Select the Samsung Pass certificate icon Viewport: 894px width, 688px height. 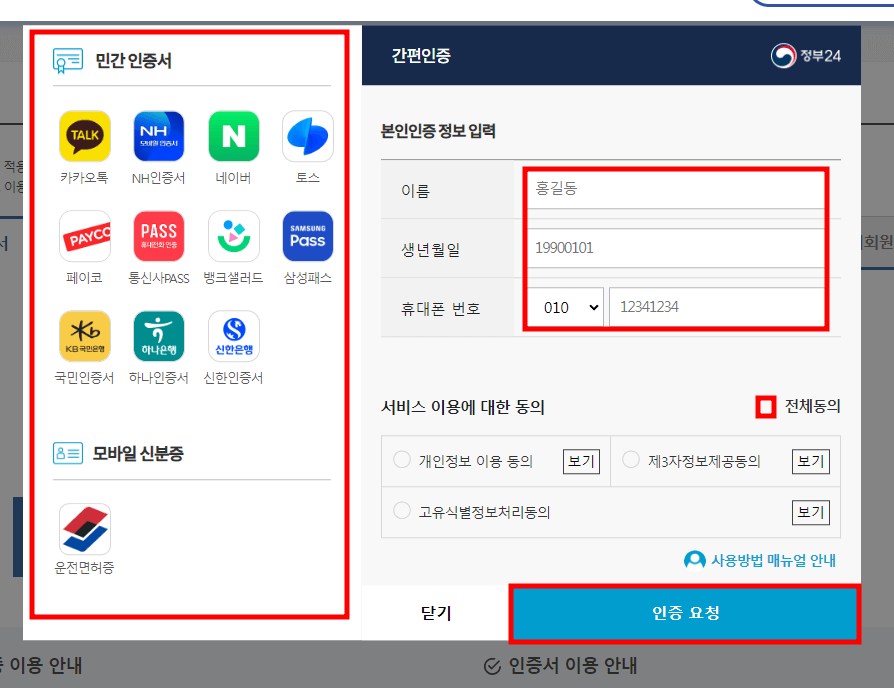(x=307, y=234)
